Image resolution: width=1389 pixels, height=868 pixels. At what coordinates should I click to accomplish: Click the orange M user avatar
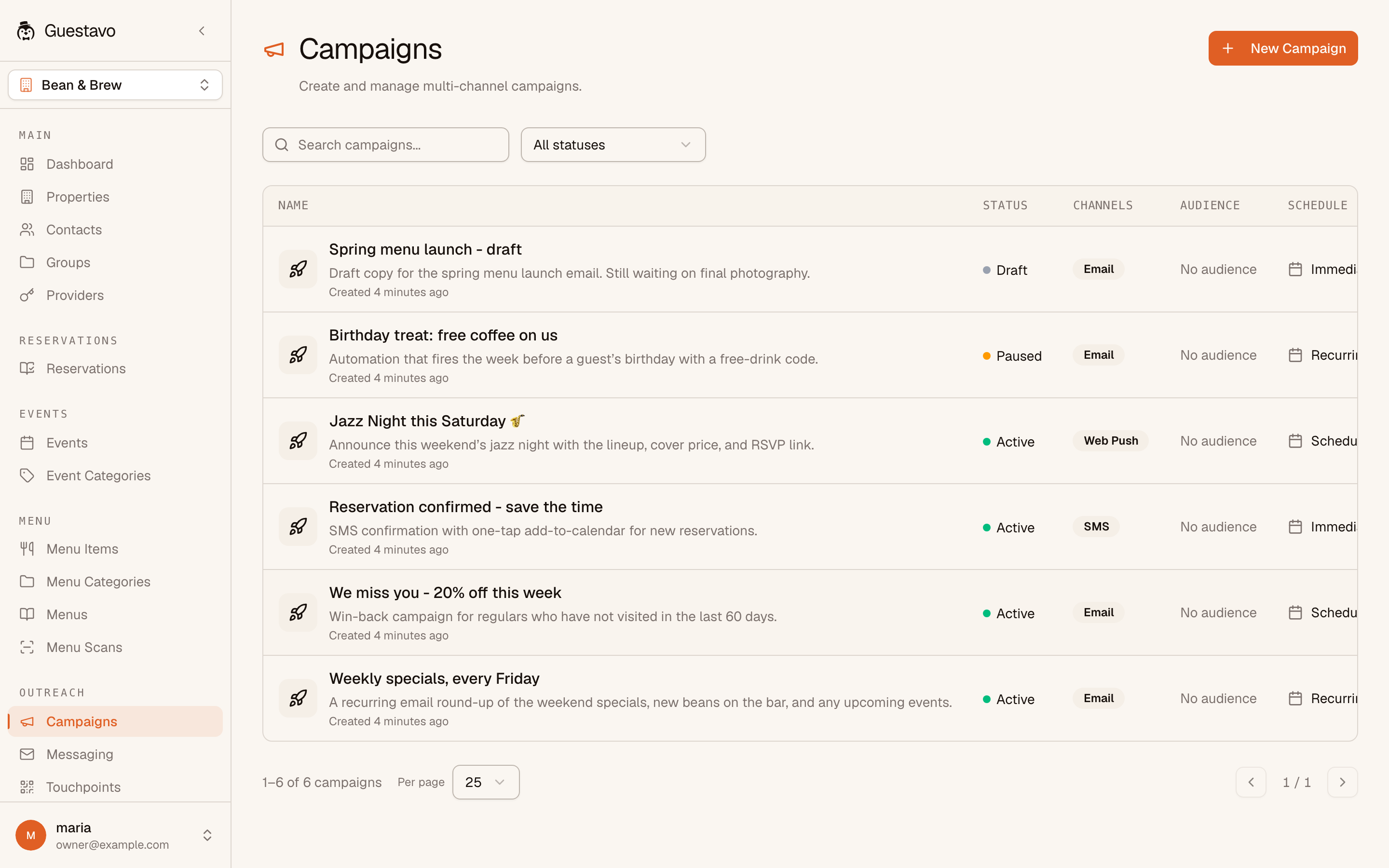[31, 835]
